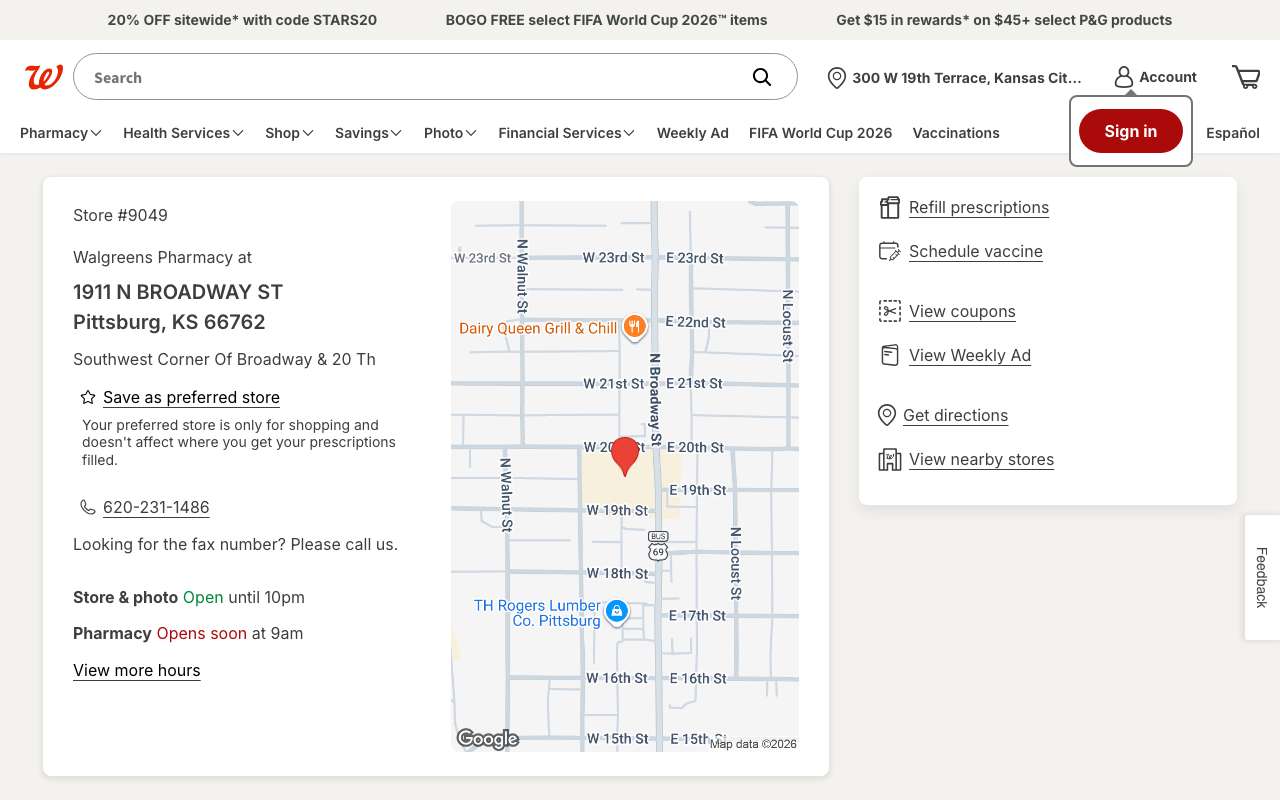Open View Weekly Ad link
This screenshot has height=800, width=1280.
(x=970, y=355)
